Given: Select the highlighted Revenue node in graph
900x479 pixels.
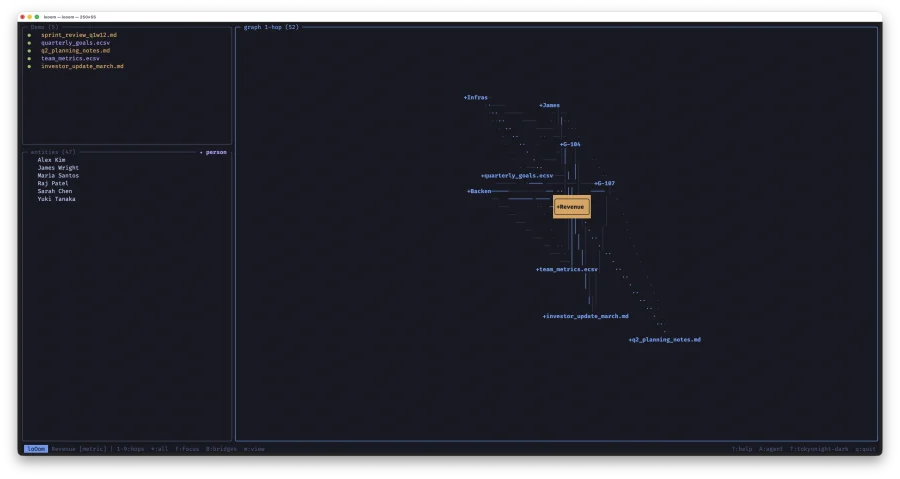Looking at the screenshot, I should tap(572, 207).
